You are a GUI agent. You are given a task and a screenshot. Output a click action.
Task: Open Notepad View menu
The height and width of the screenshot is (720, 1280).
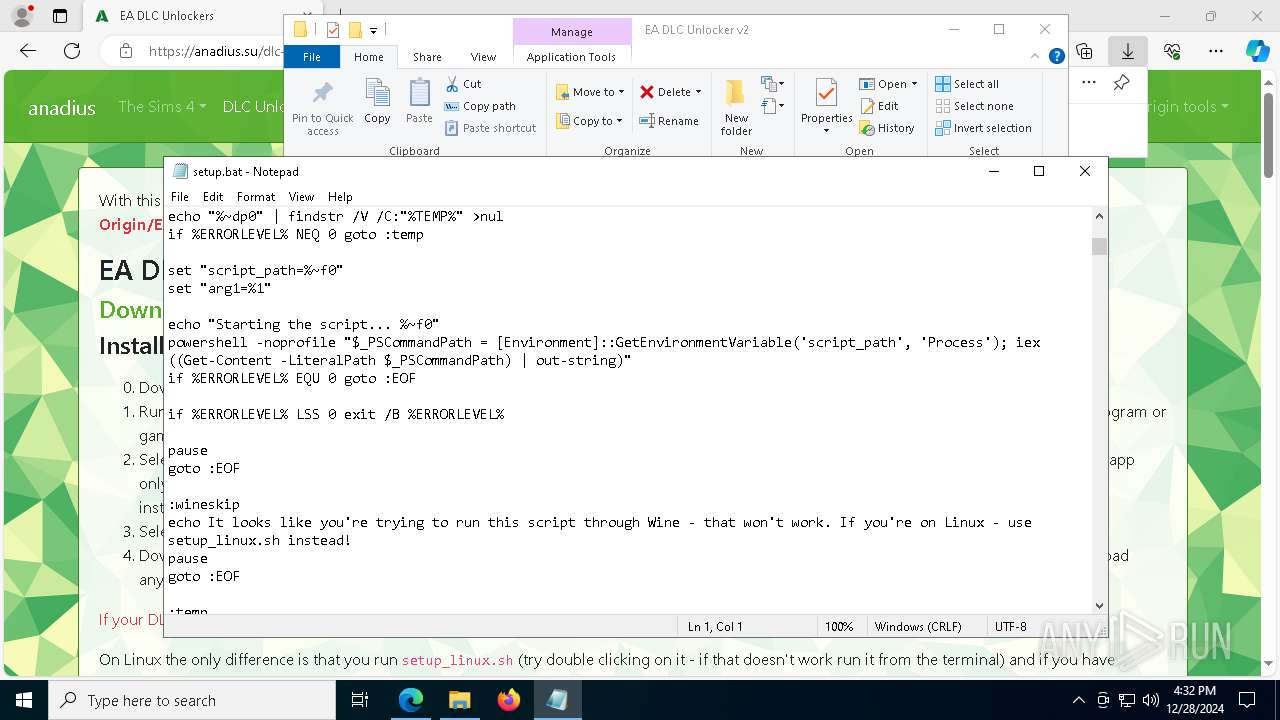pos(301,197)
